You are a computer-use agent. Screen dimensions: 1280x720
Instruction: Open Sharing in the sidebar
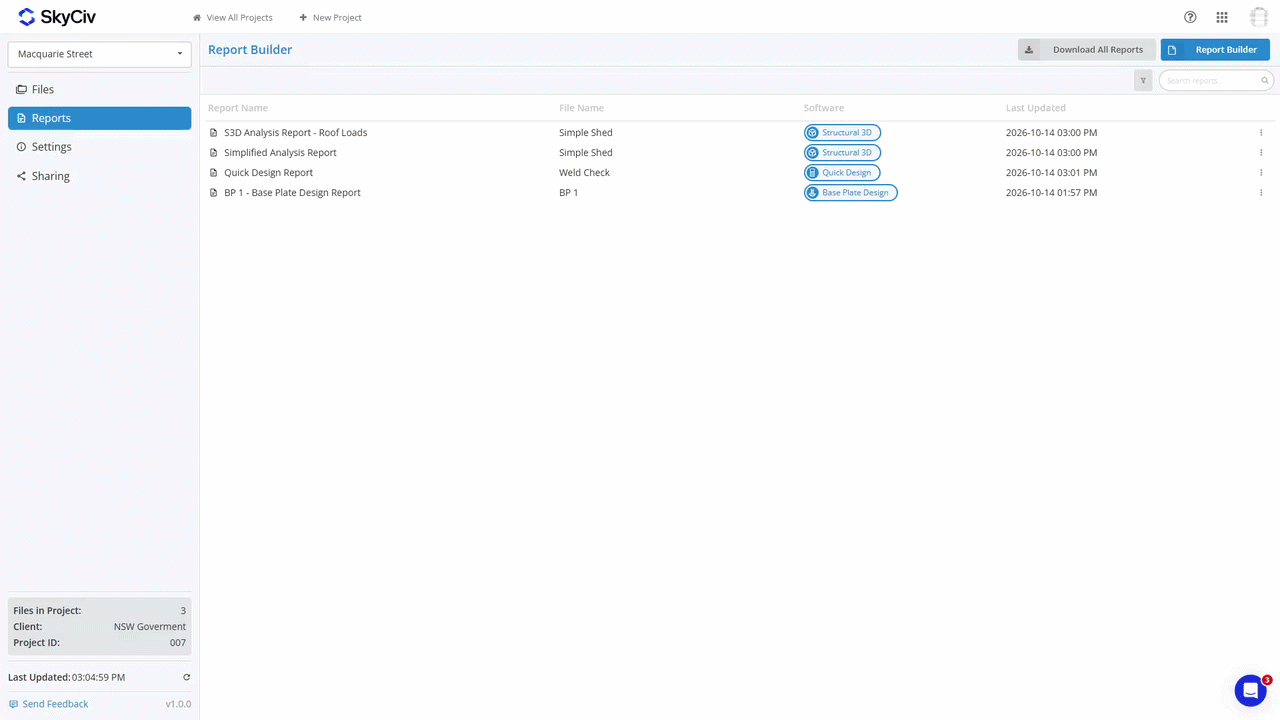(99, 176)
